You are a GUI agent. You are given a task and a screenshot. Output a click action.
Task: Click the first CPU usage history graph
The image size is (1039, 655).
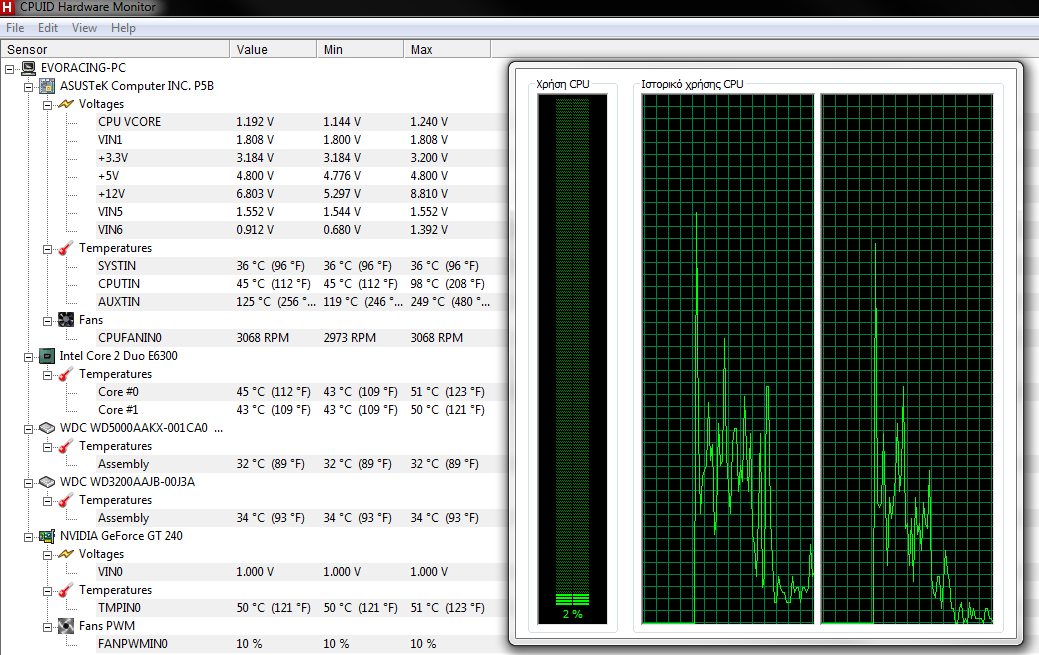pos(728,359)
